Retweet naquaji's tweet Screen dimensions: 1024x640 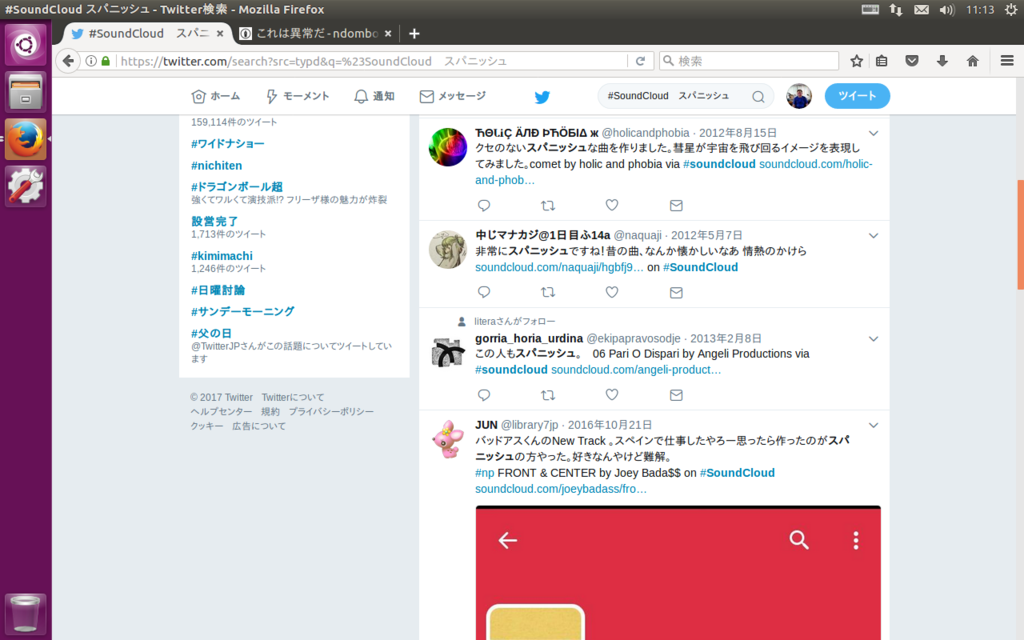(548, 292)
